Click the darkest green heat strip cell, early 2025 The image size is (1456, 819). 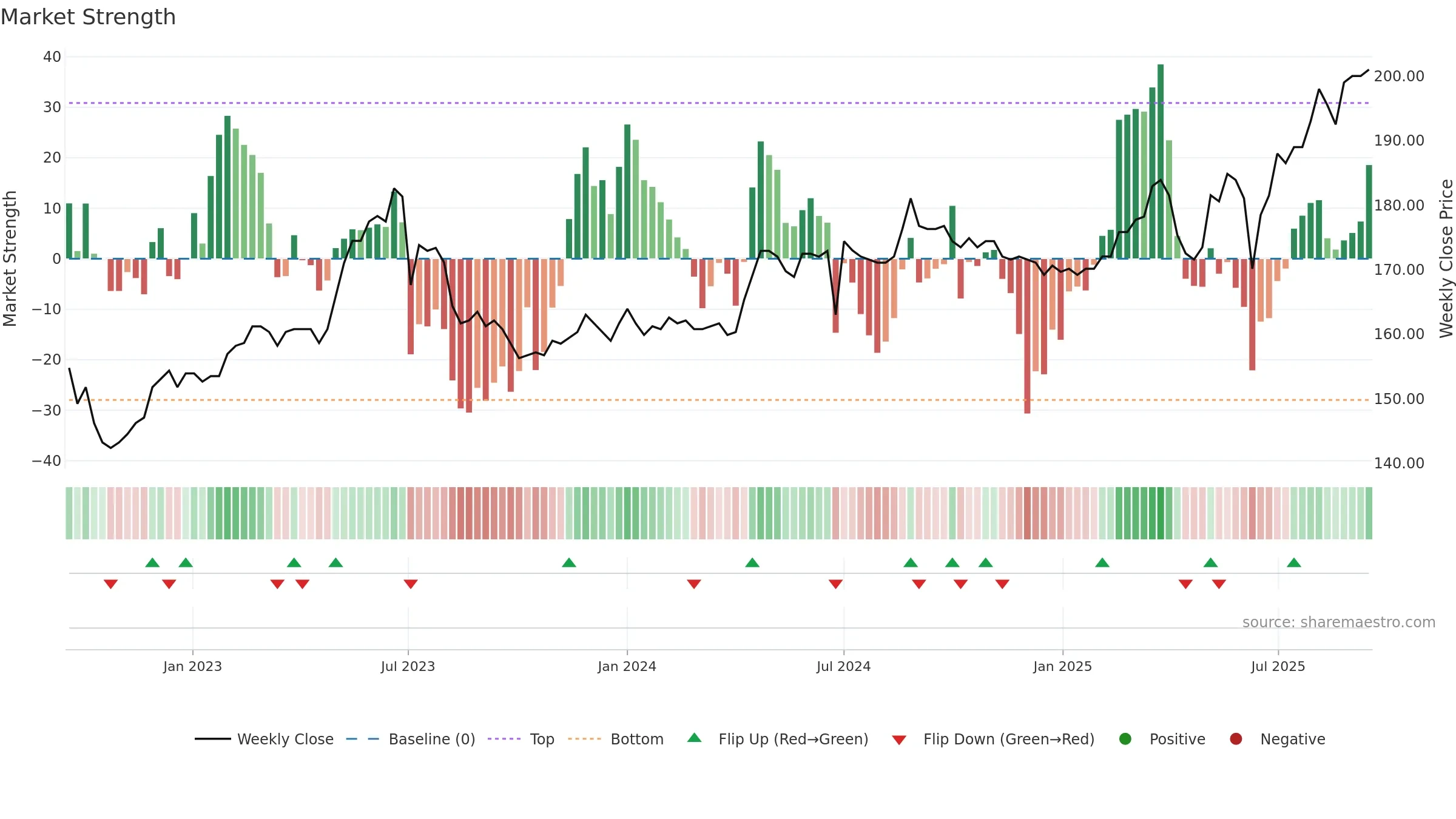(x=1161, y=513)
